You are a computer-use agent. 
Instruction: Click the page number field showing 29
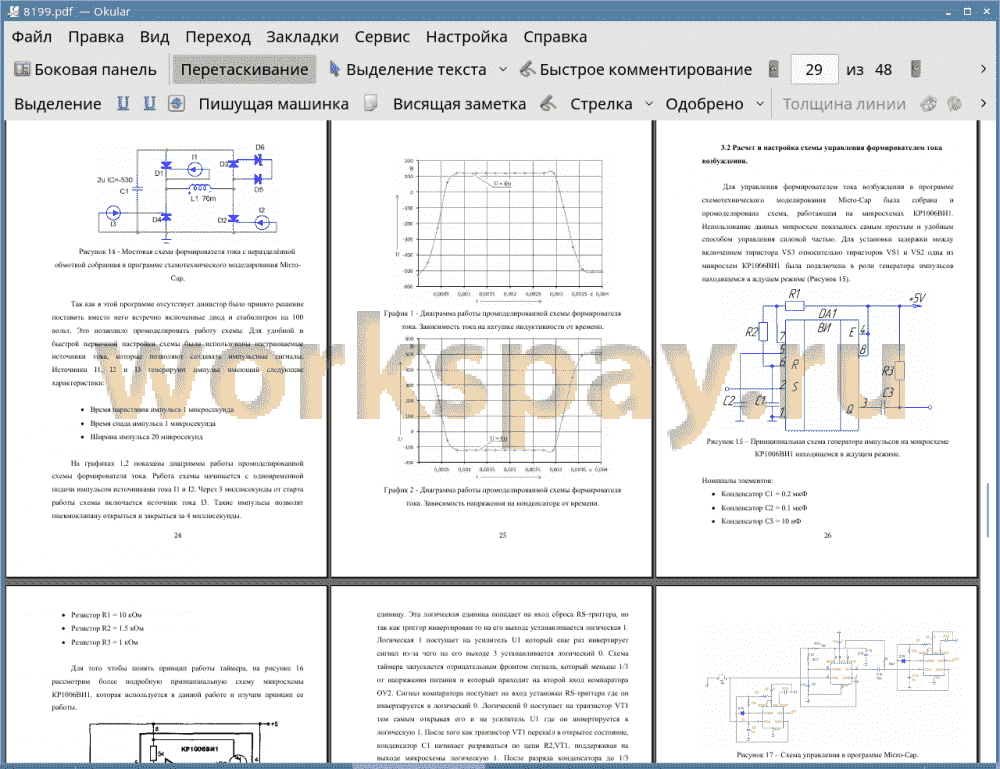coord(814,70)
